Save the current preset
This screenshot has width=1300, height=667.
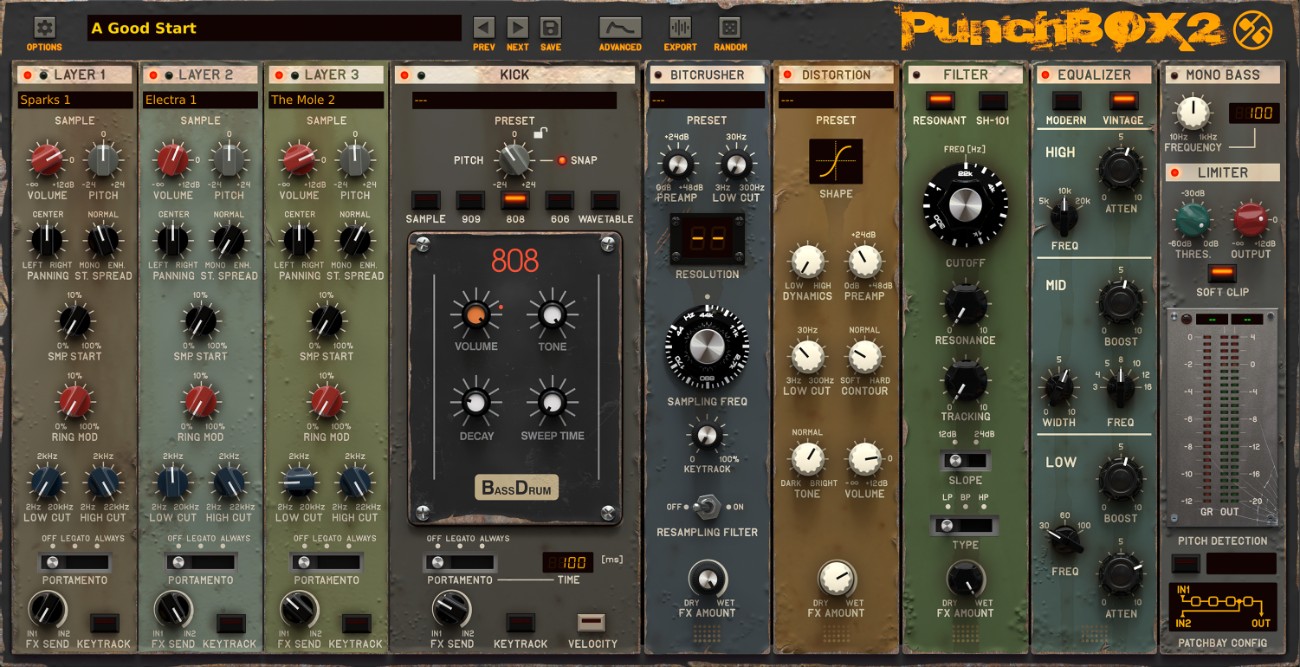(550, 28)
